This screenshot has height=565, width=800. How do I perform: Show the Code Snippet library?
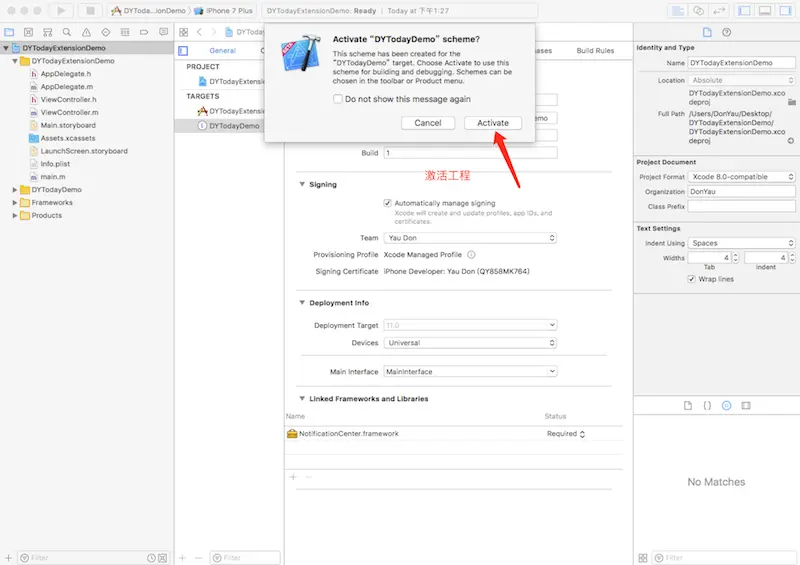[707, 405]
